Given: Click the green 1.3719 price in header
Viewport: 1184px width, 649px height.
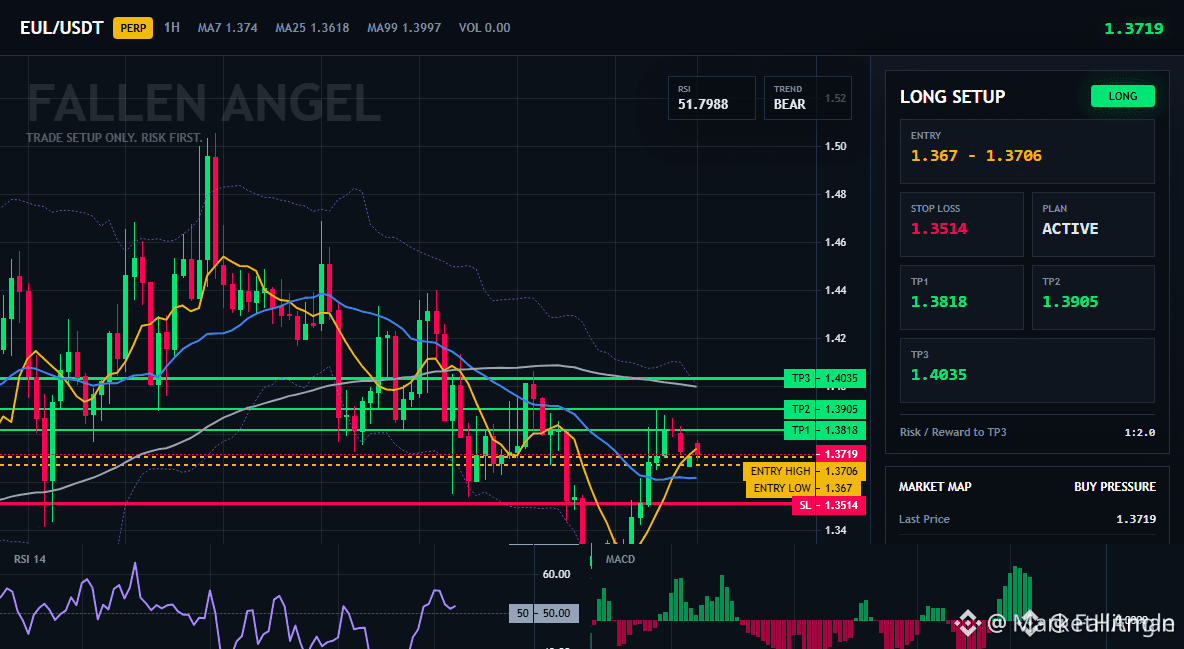Looking at the screenshot, I should [x=1133, y=29].
